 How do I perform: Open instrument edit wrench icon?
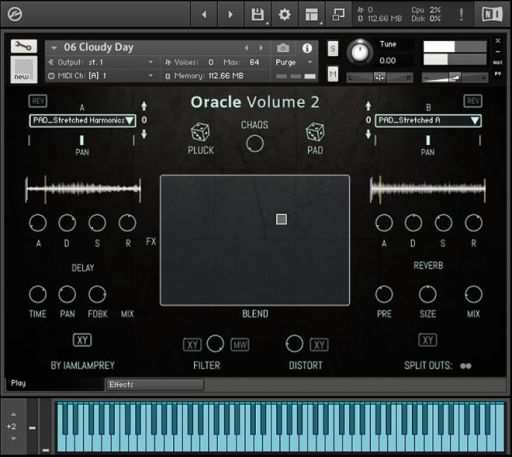pyautogui.click(x=24, y=46)
